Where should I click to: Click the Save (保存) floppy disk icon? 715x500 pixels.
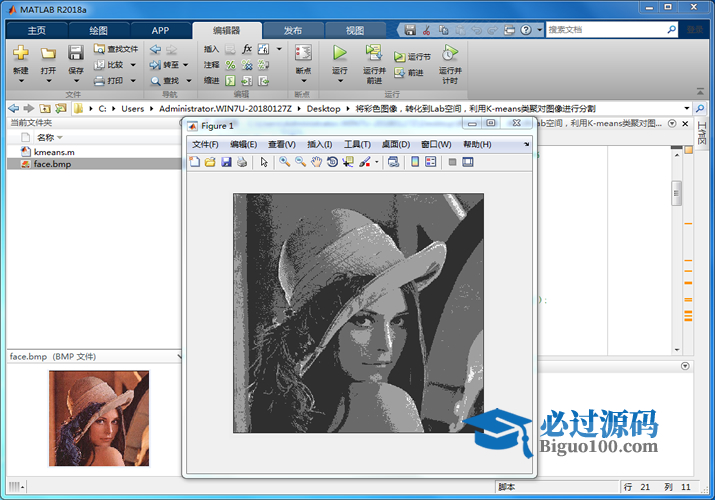pyautogui.click(x=76, y=53)
